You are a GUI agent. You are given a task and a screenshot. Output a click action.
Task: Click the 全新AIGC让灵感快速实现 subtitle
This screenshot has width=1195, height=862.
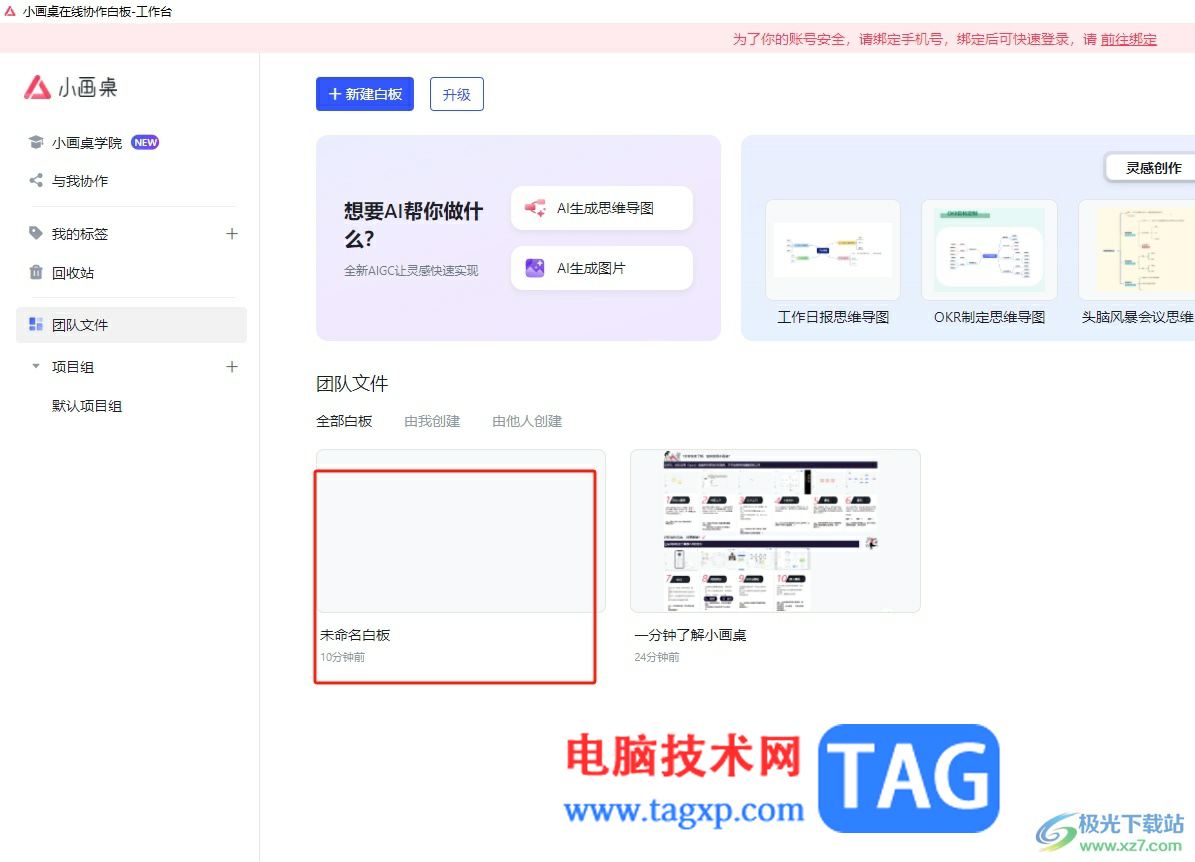click(x=412, y=271)
